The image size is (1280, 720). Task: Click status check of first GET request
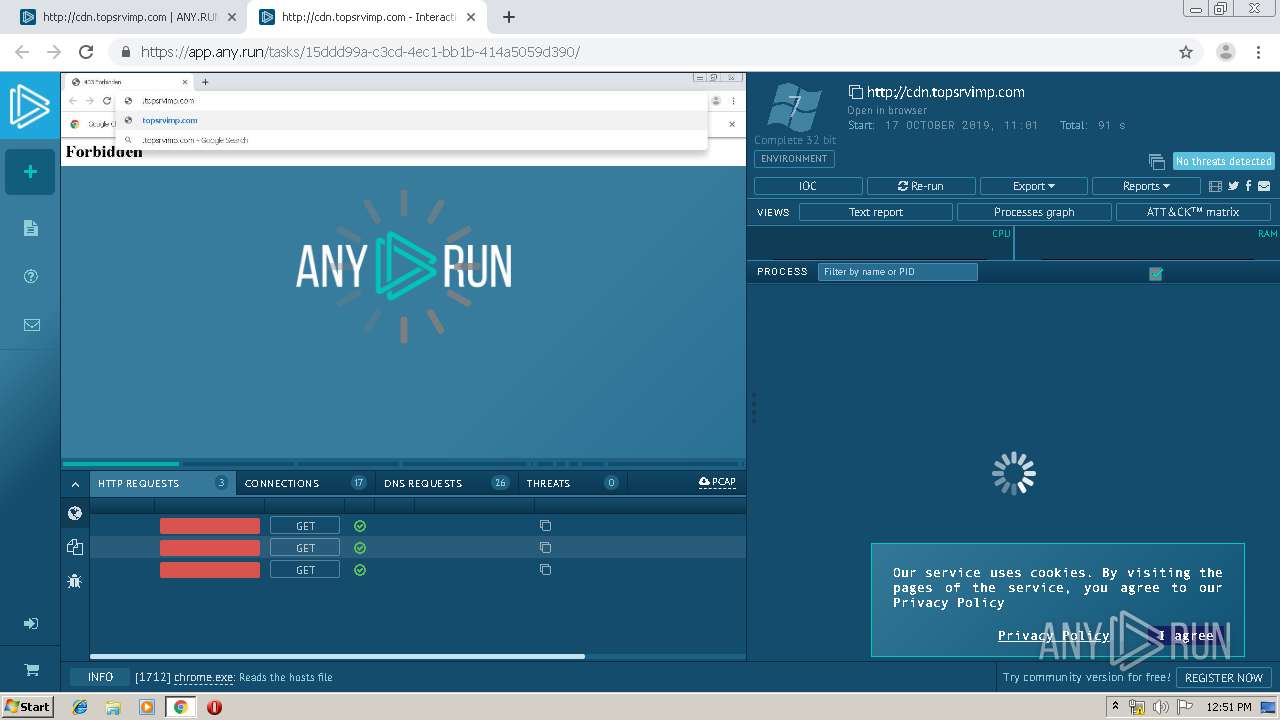(x=360, y=525)
